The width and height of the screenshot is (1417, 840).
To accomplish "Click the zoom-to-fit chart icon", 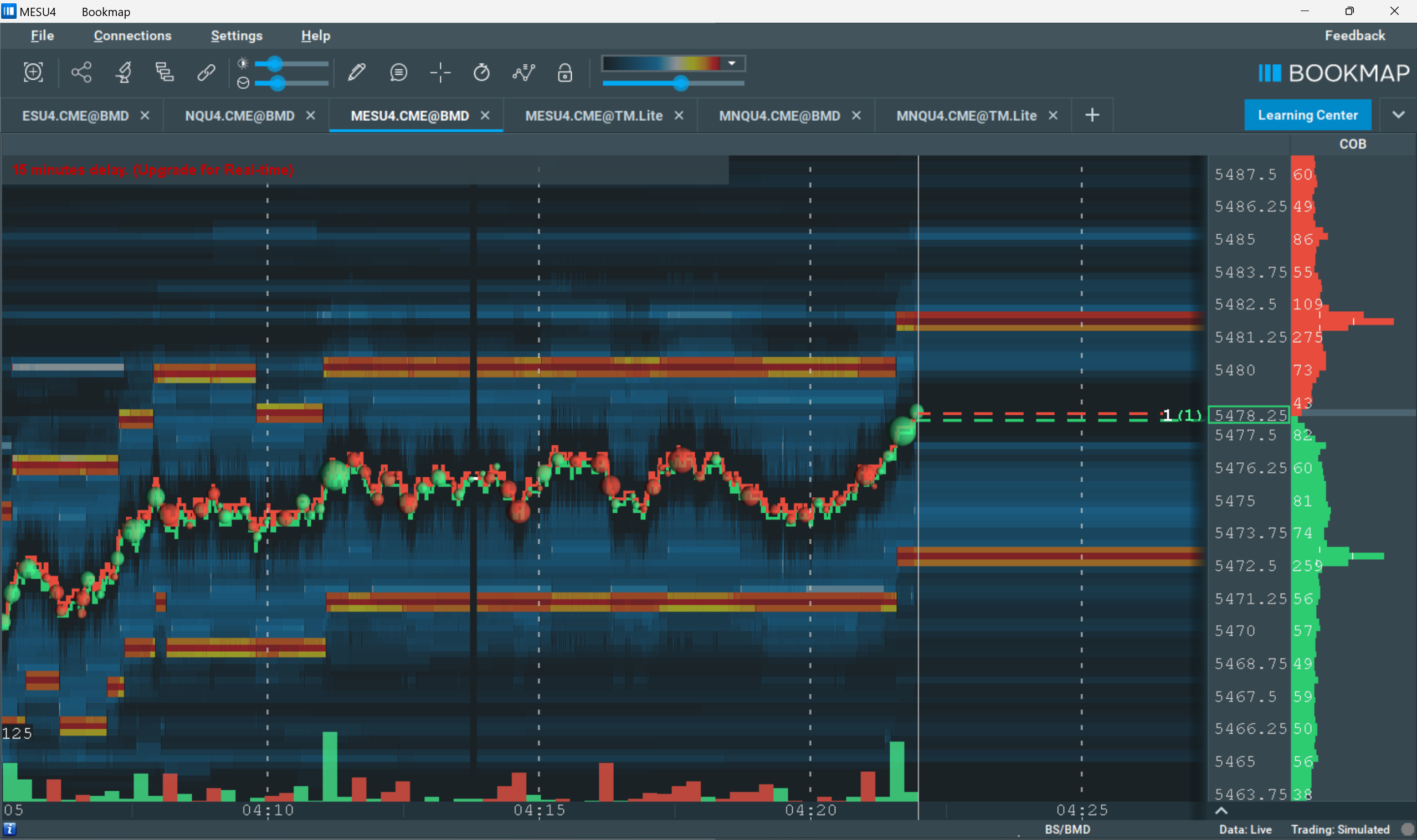I will coord(33,72).
